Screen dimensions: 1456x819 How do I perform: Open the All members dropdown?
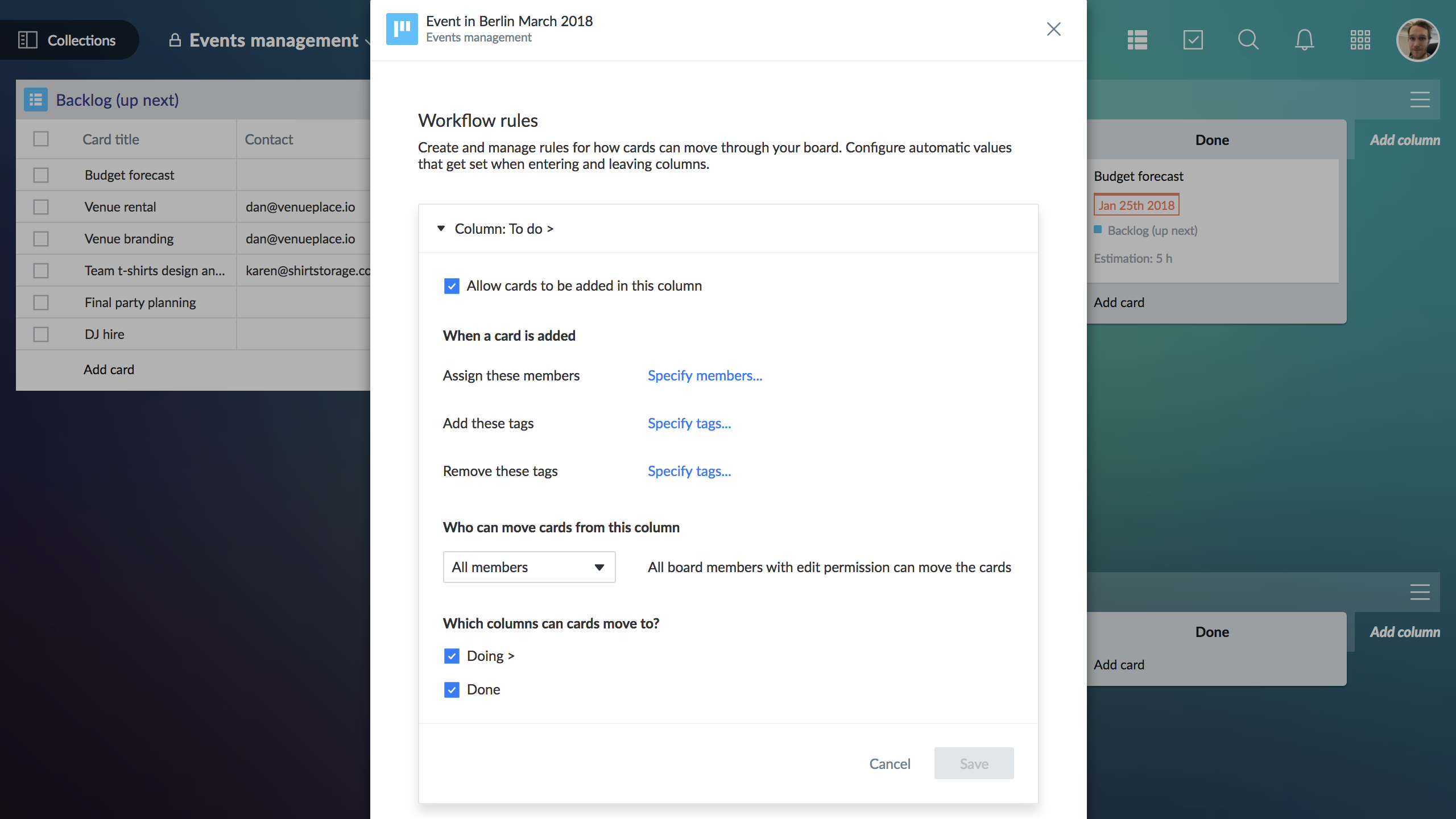(529, 567)
